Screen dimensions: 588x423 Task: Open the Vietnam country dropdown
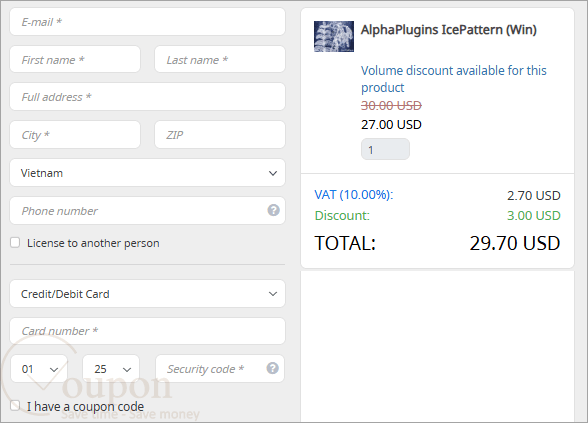pos(147,173)
